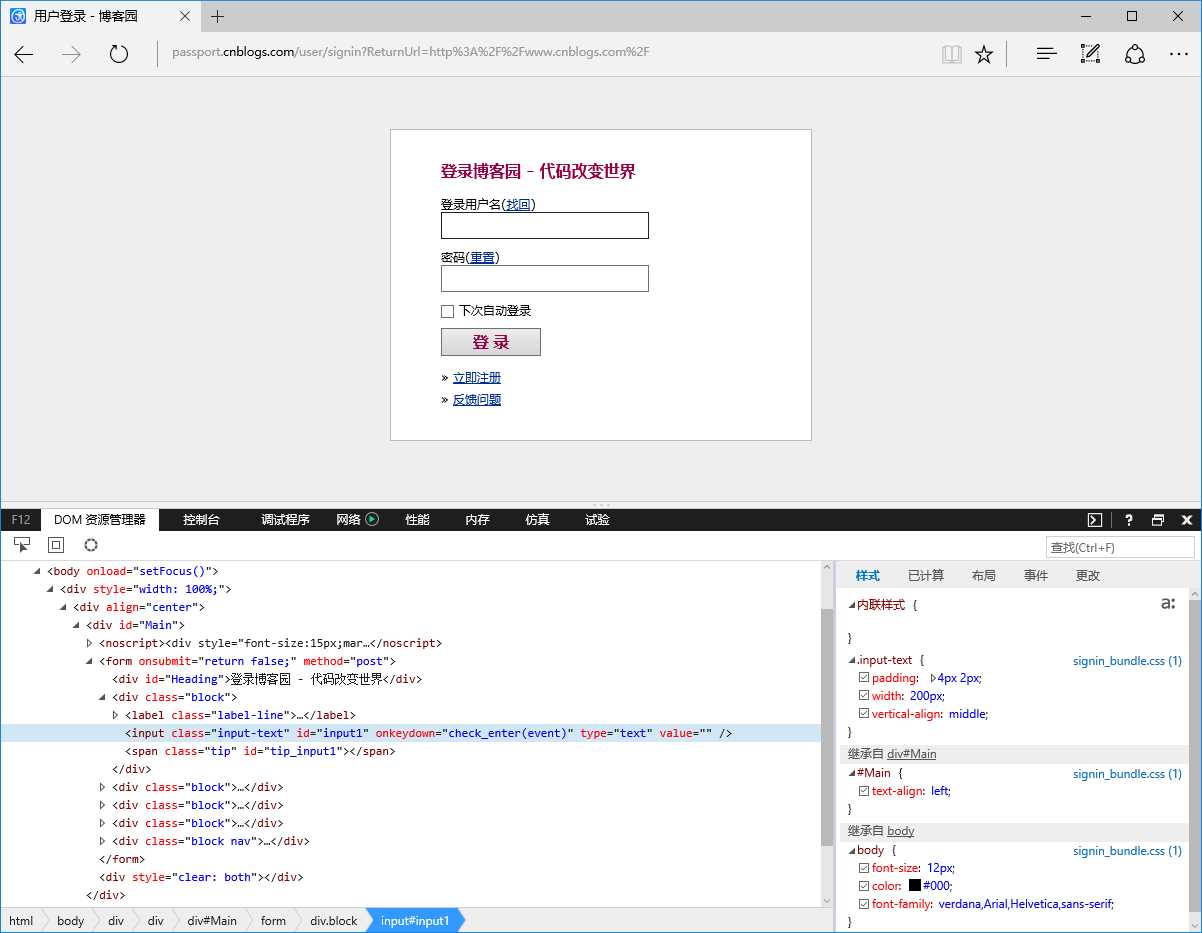Open the 调试程序 tab

pos(285,520)
